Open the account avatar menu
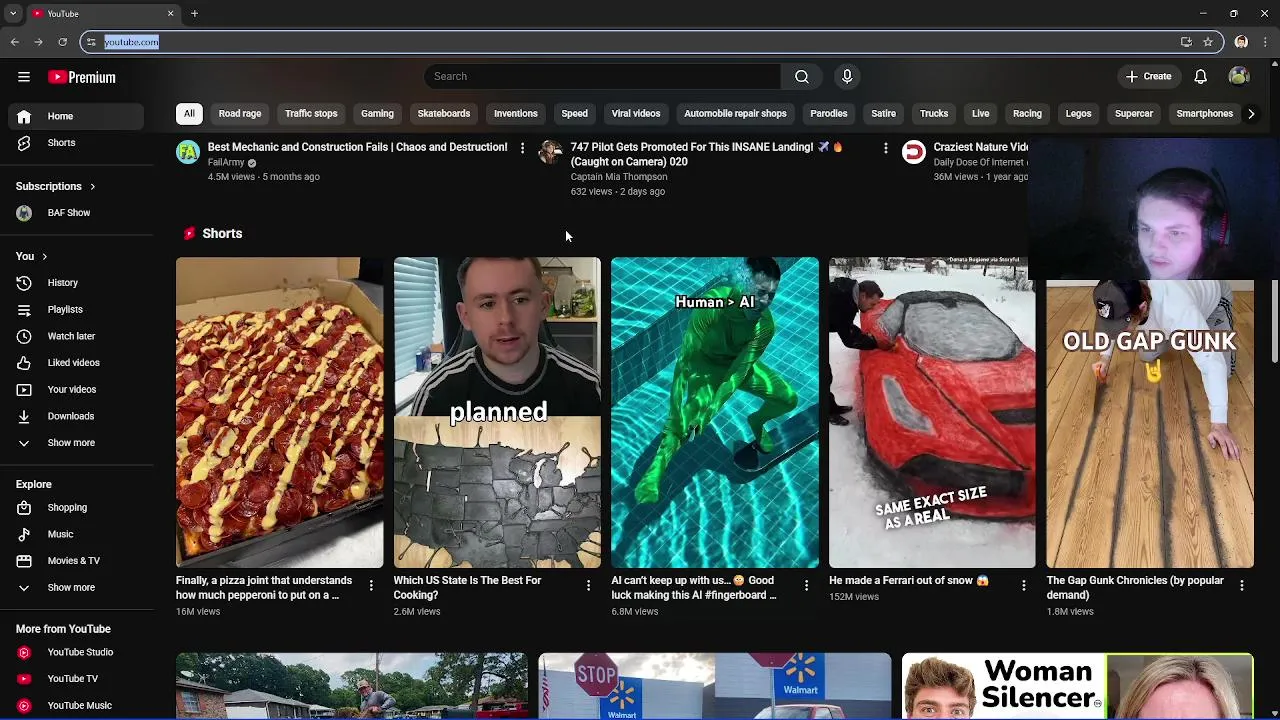Viewport: 1280px width, 720px height. (1239, 76)
